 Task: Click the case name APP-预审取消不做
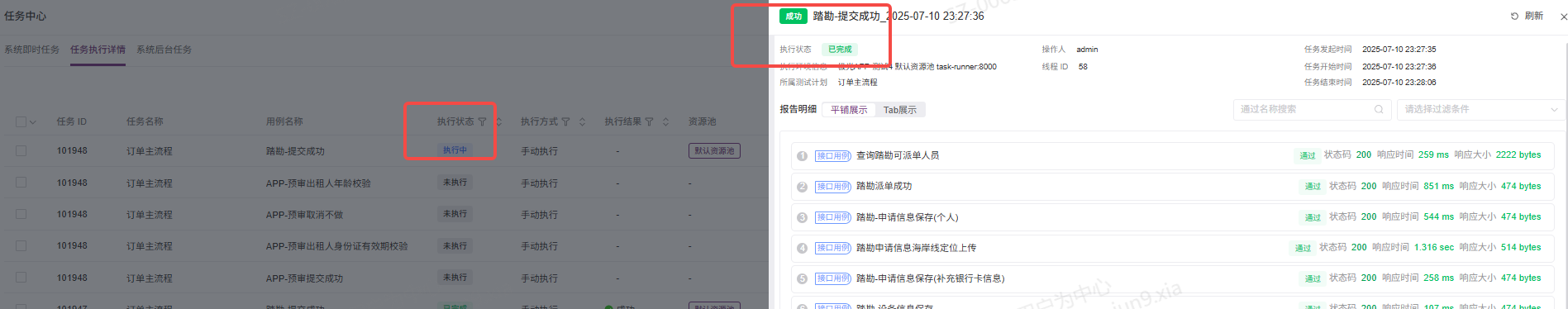(x=304, y=215)
